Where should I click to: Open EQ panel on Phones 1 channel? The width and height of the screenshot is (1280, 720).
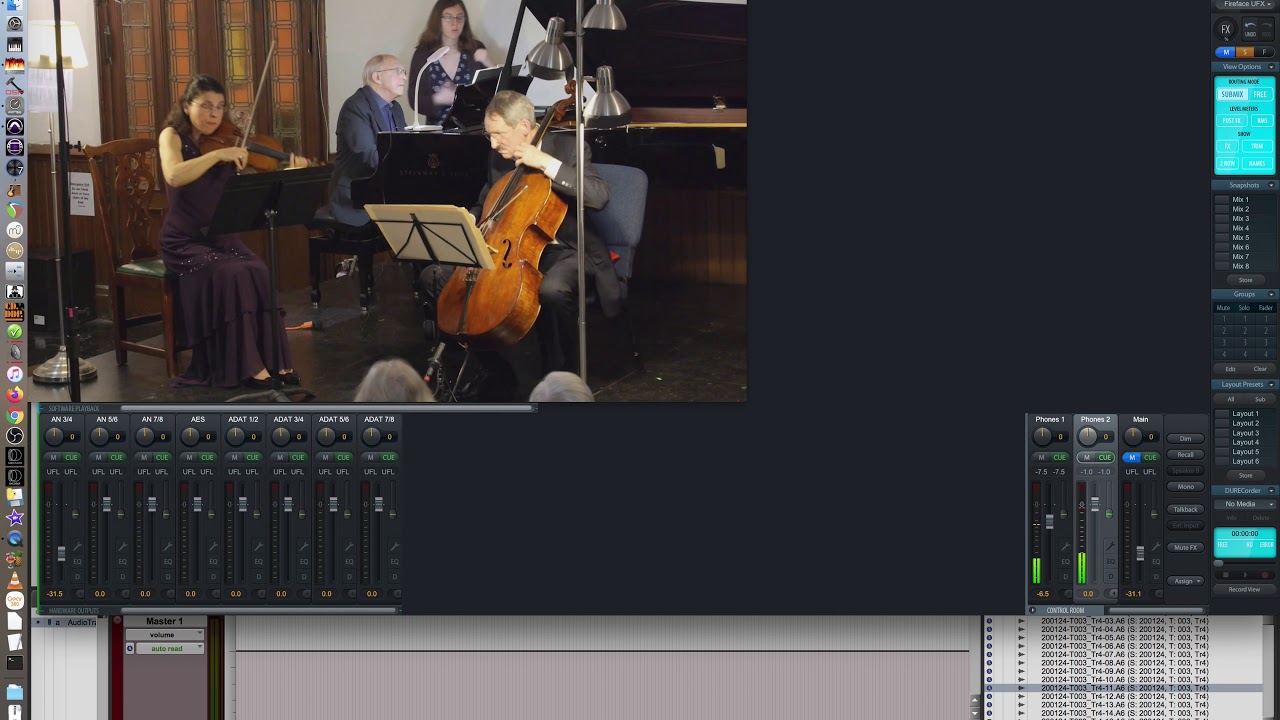click(x=1065, y=562)
